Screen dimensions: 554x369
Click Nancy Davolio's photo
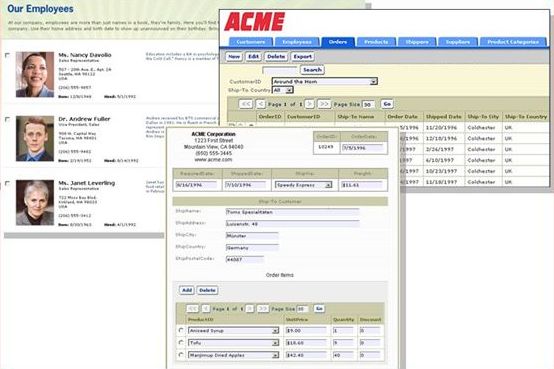tap(35, 75)
